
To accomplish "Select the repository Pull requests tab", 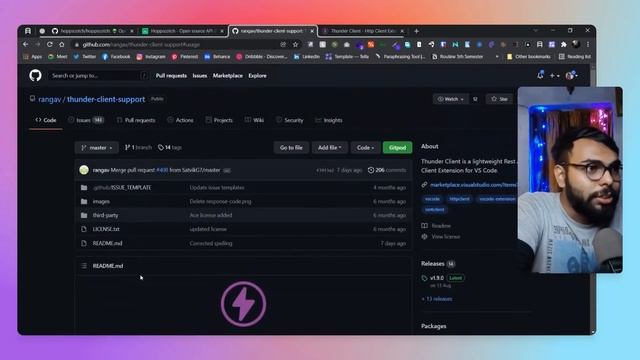I will click(x=136, y=120).
